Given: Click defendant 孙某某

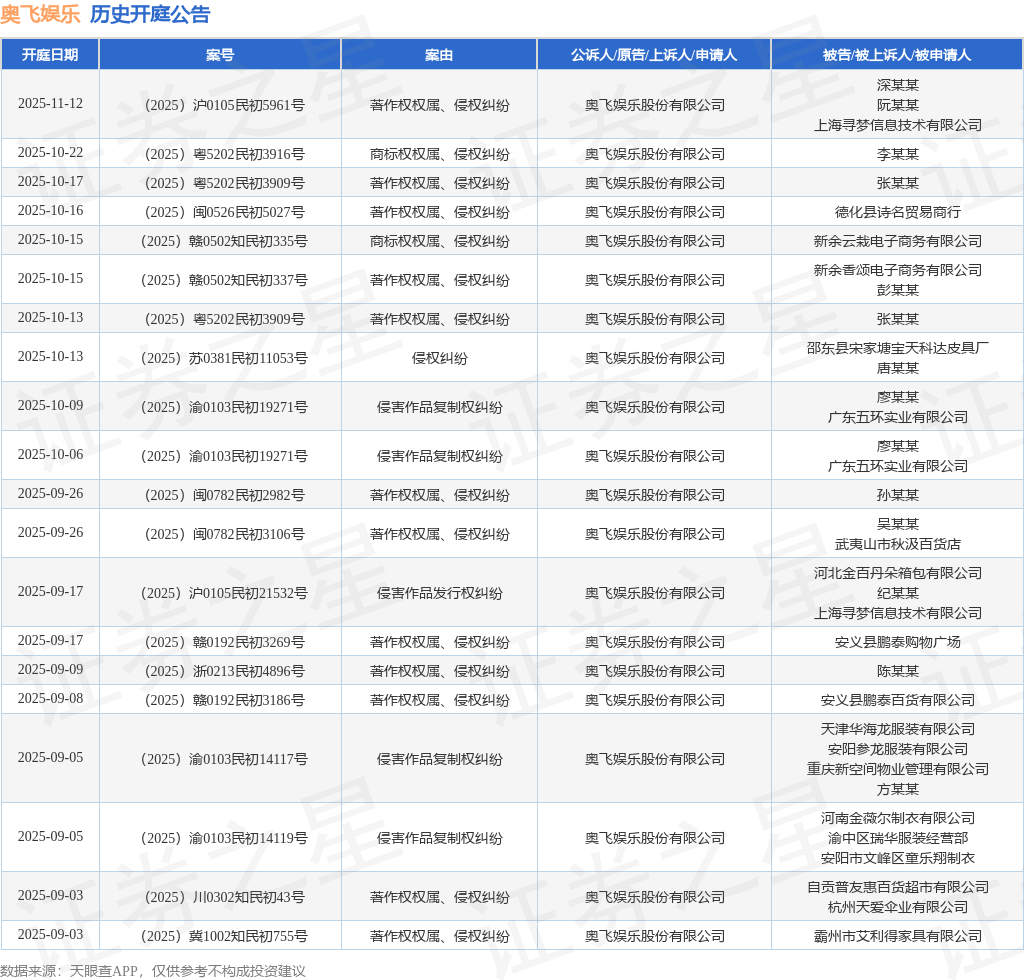Looking at the screenshot, I should 897,495.
